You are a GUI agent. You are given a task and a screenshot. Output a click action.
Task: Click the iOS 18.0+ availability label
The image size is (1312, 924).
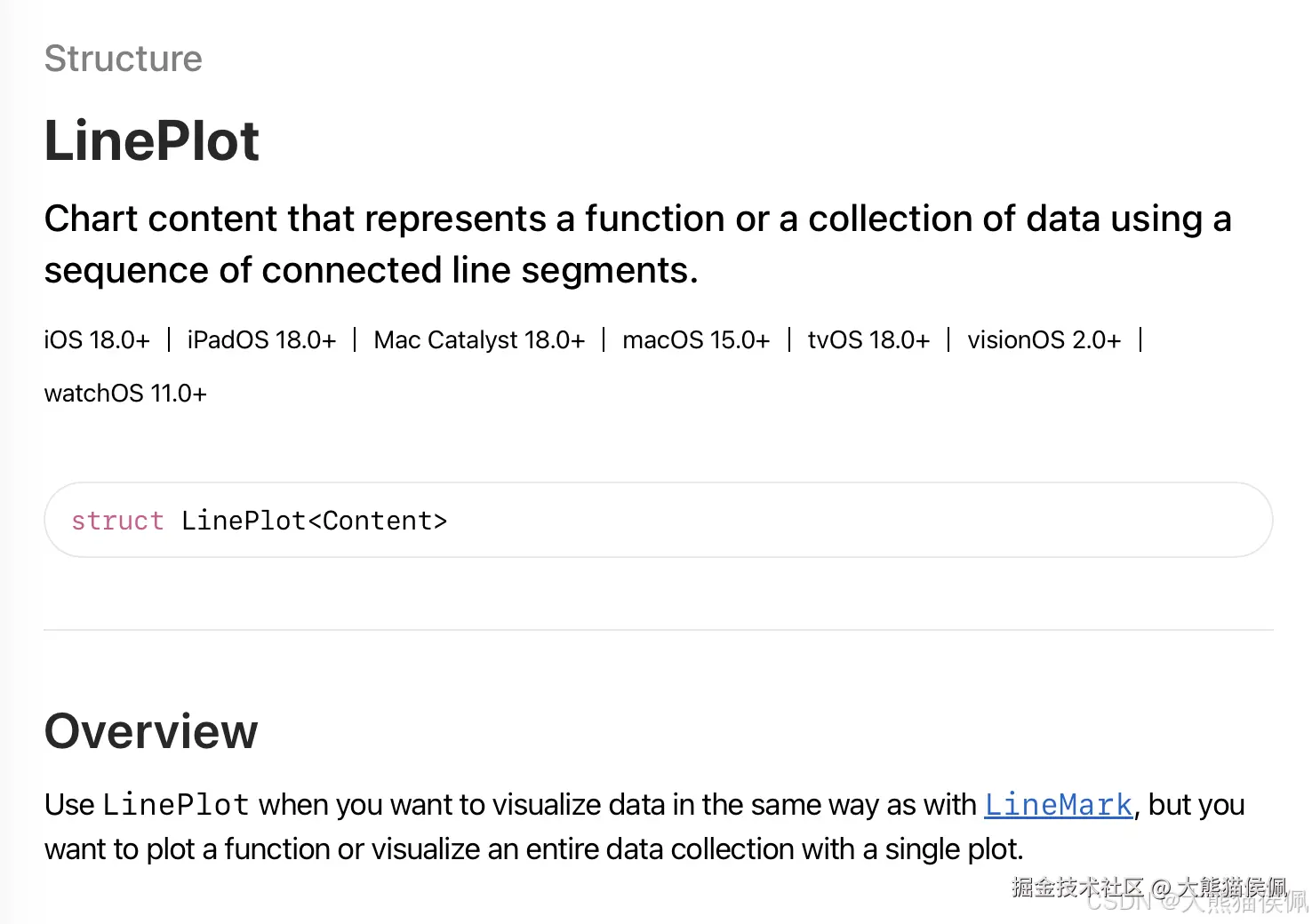(97, 340)
